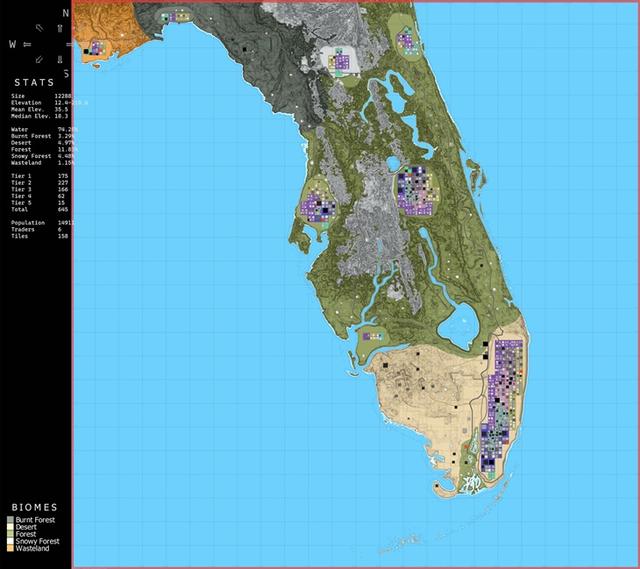
Task: Select the Total count row
Action: coord(40,209)
